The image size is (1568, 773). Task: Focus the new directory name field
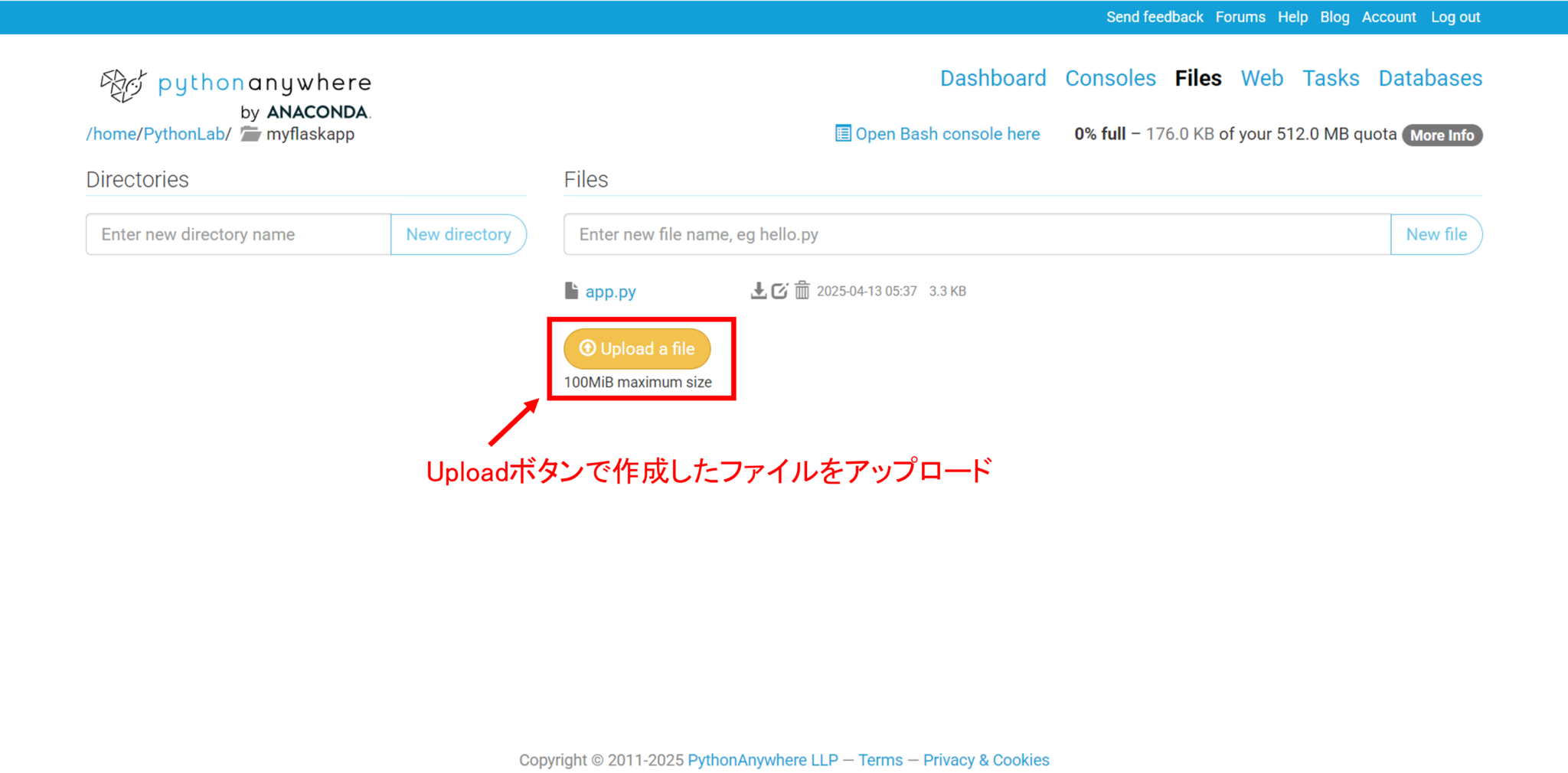tap(238, 234)
